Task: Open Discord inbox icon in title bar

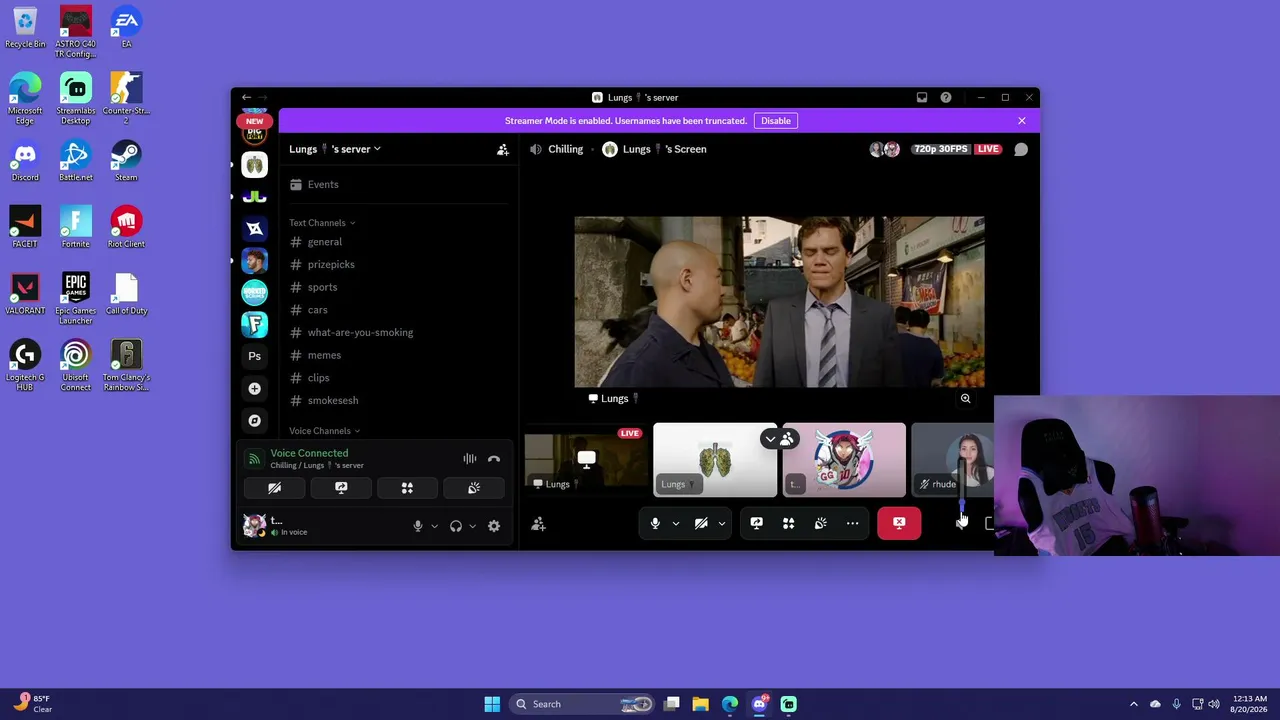Action: click(x=922, y=98)
